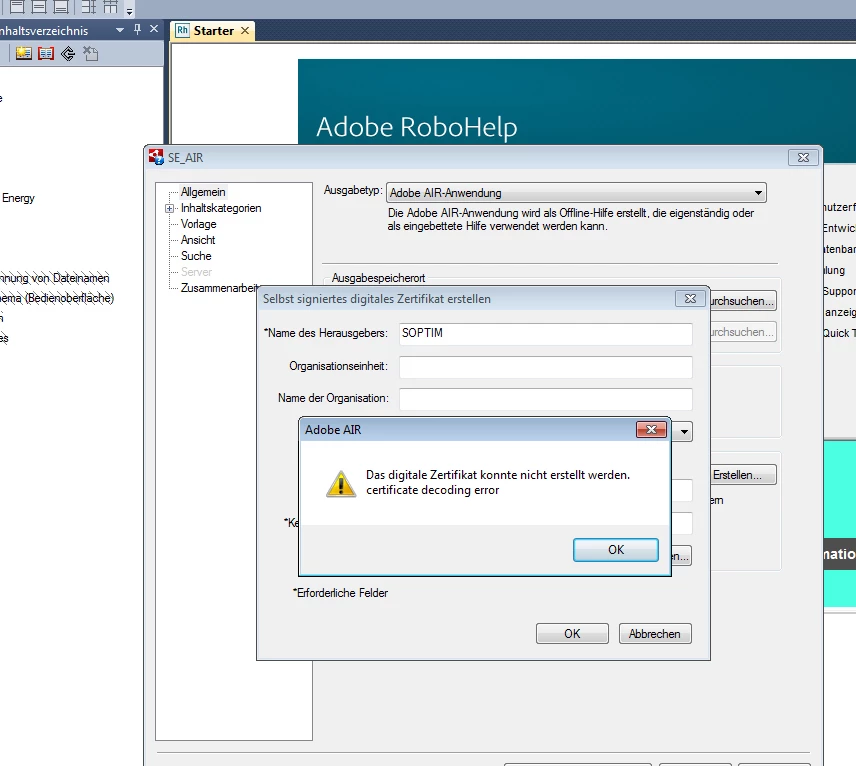Click OK in the certificate creation dialog
The width and height of the screenshot is (856, 766).
click(x=572, y=634)
